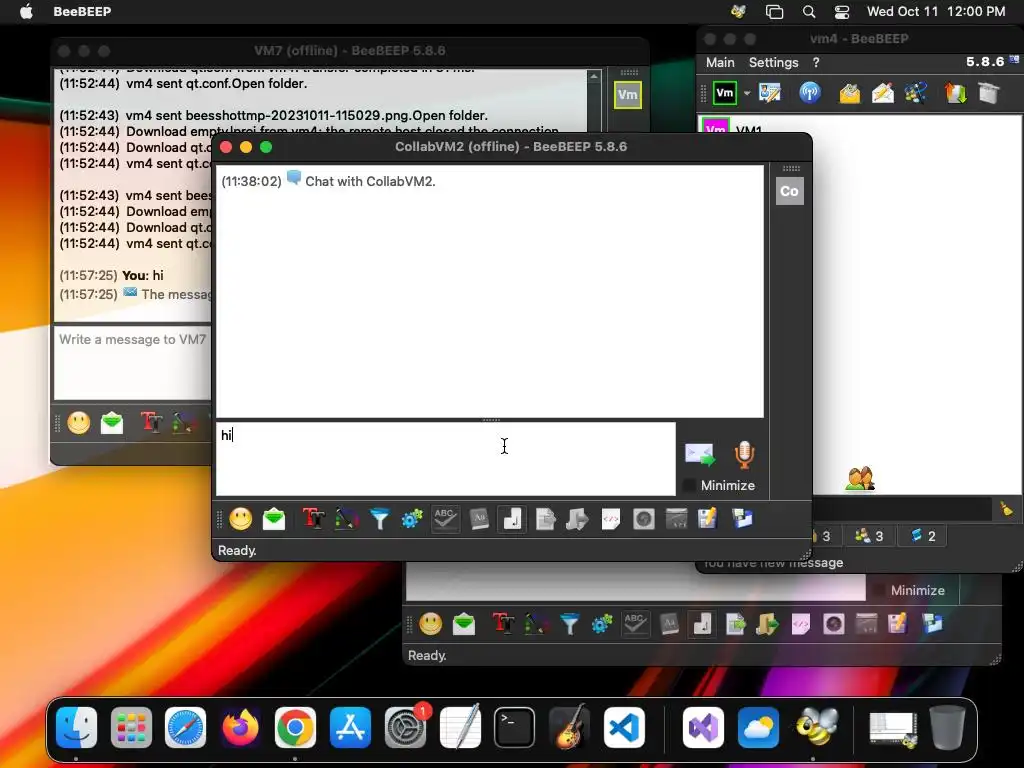This screenshot has width=1024, height=768.
Task: Click the gray window icon in CollabVM2 toolbar
Action: coord(677,519)
